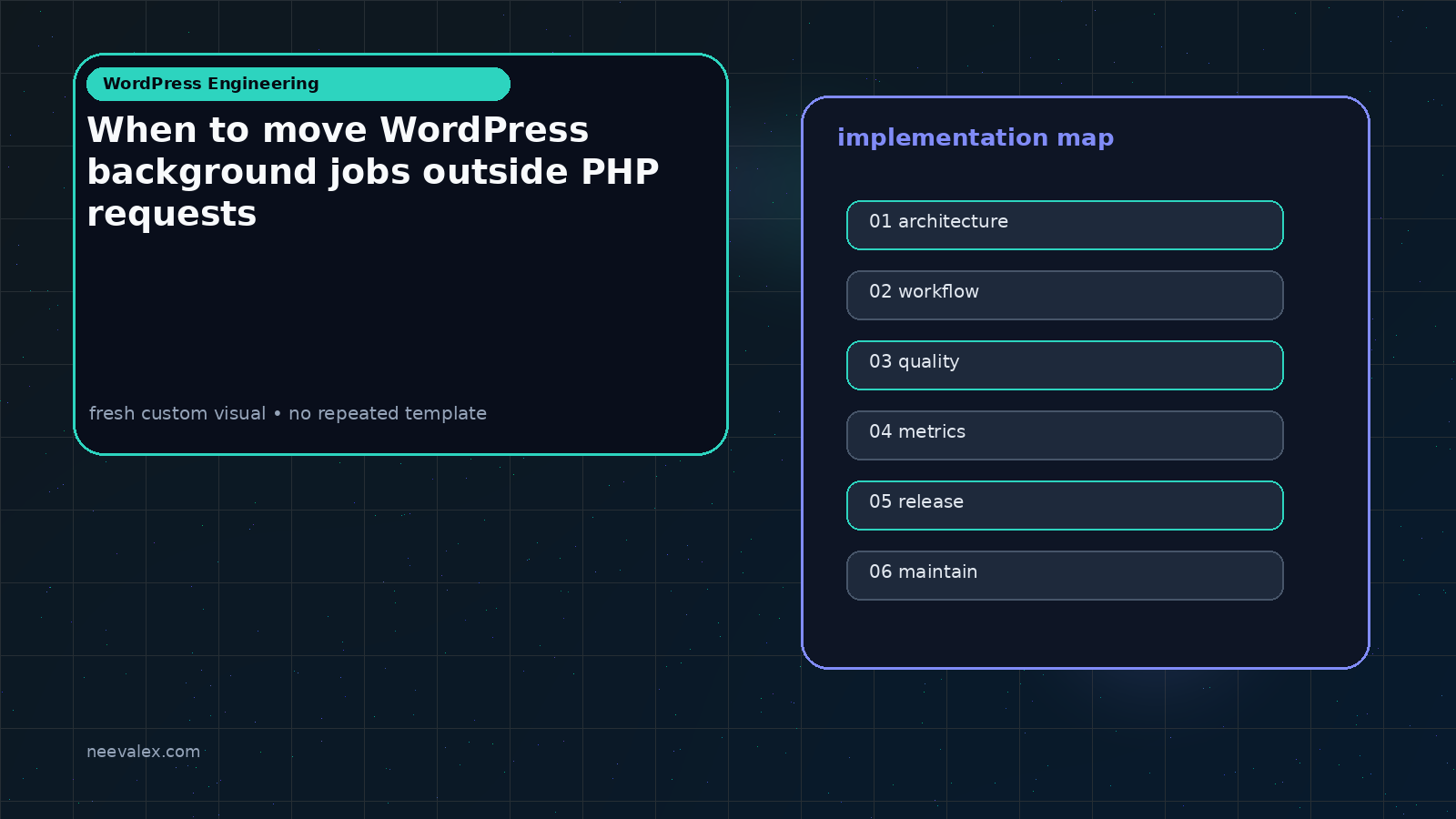This screenshot has width=1456, height=819.
Task: Select the headline about WordPress background jobs
Action: click(373, 172)
